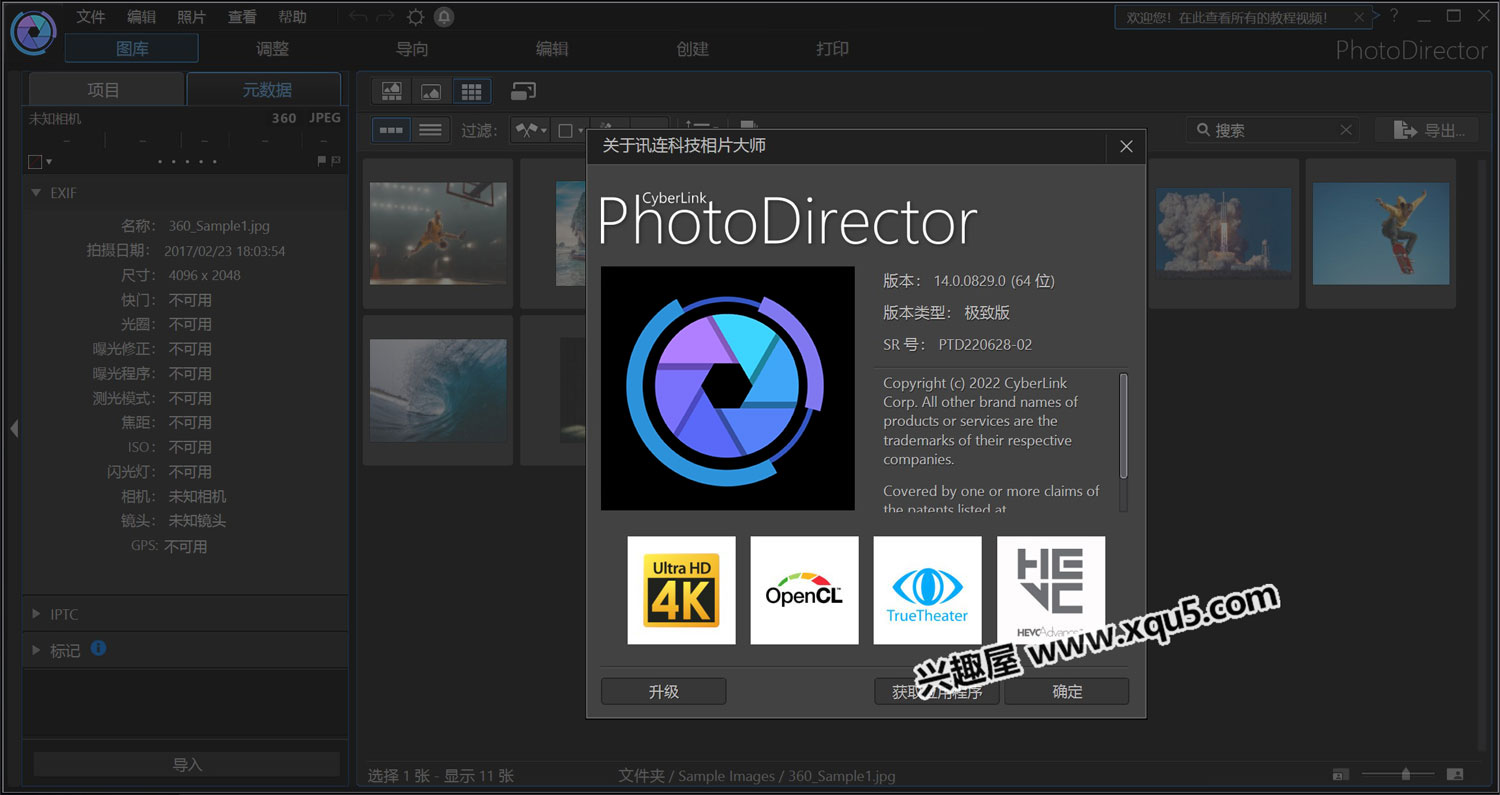1500x795 pixels.
Task: Set star rating dots in metadata header
Action: click(187, 161)
